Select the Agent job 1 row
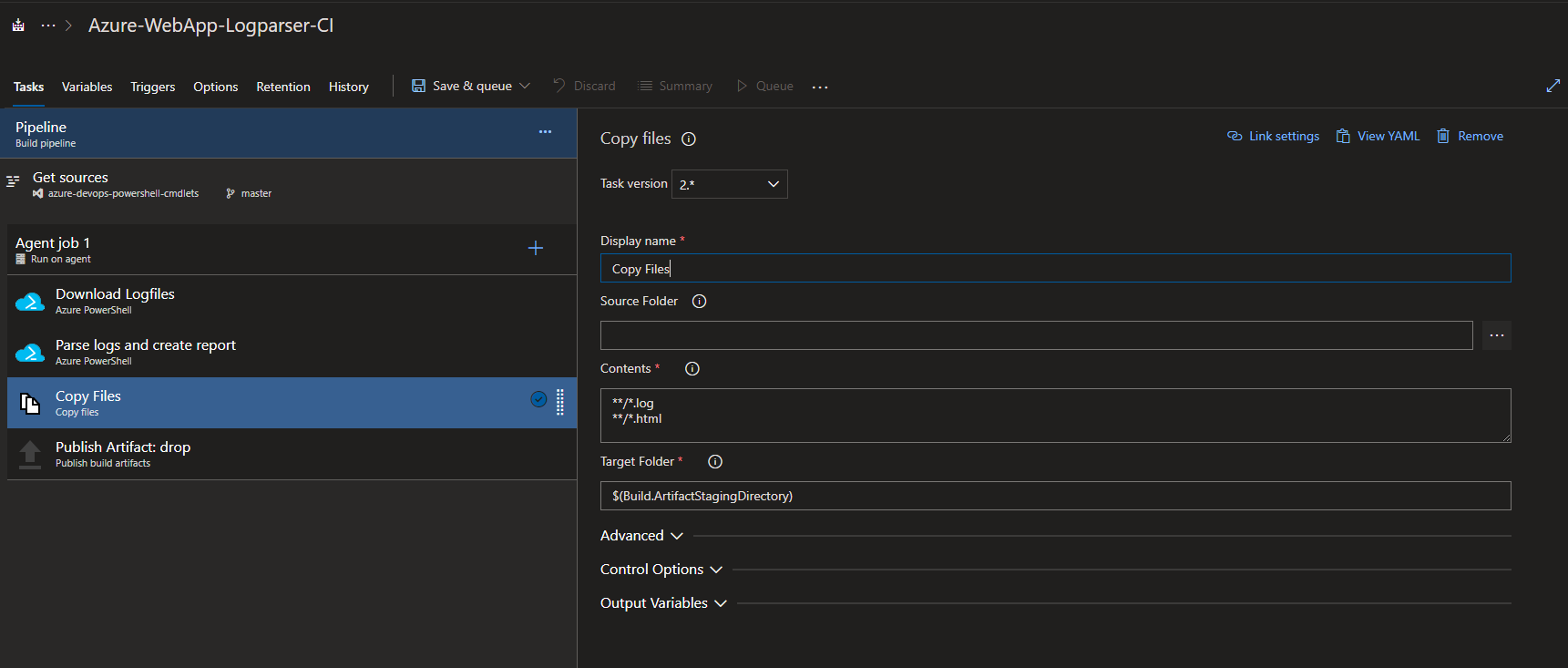 tap(292, 249)
